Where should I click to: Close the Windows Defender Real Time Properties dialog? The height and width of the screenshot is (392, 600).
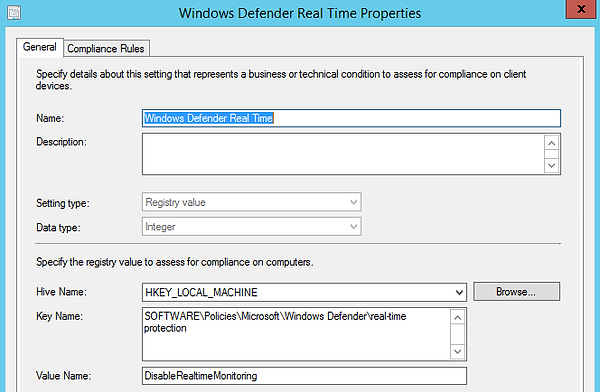tap(581, 9)
